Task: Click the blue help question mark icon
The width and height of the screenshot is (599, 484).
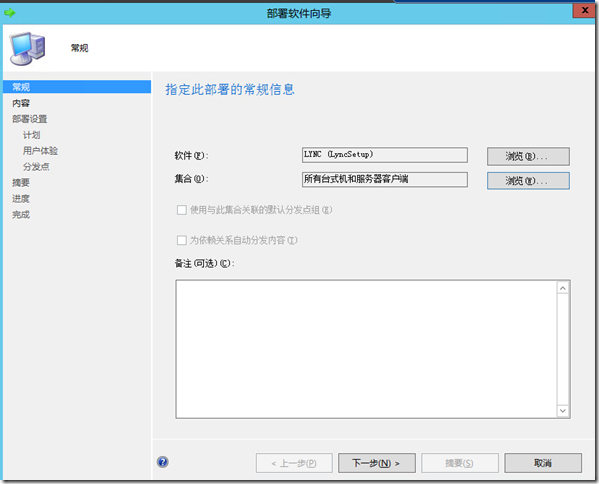Action: pos(162,462)
